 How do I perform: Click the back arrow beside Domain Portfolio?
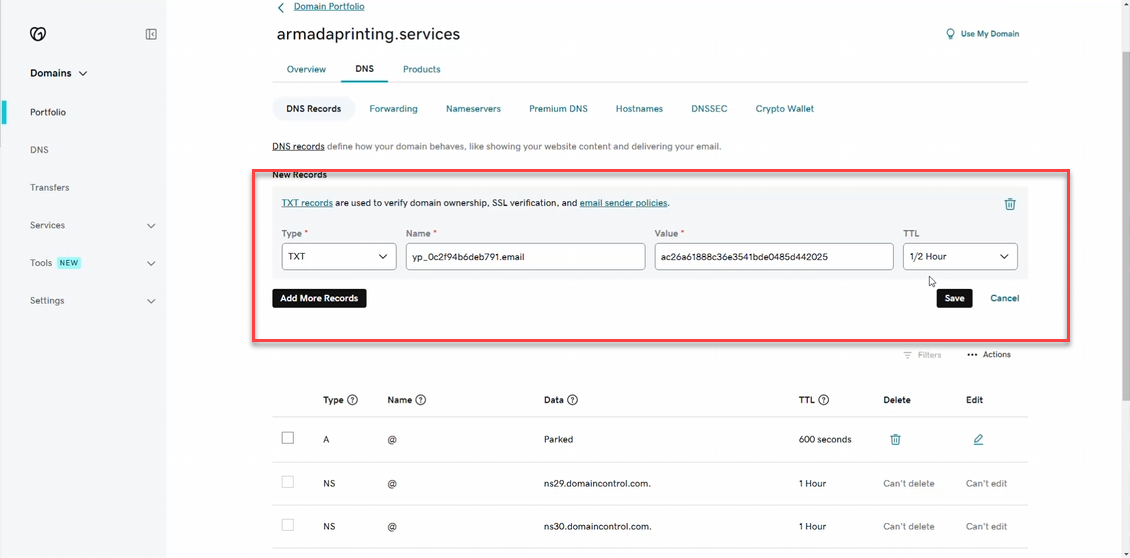[281, 7]
